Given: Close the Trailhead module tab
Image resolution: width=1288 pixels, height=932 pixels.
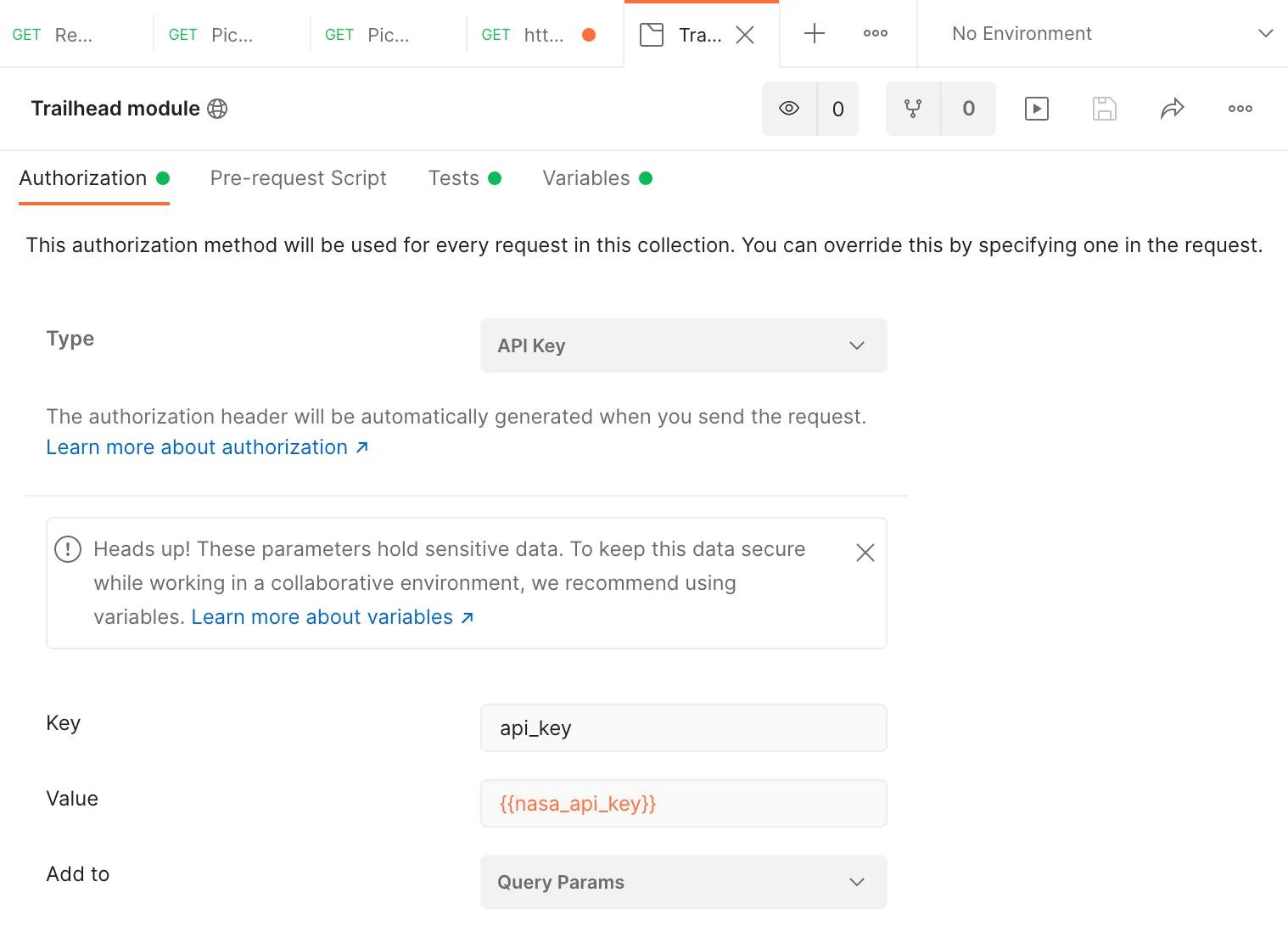Looking at the screenshot, I should click(x=745, y=35).
